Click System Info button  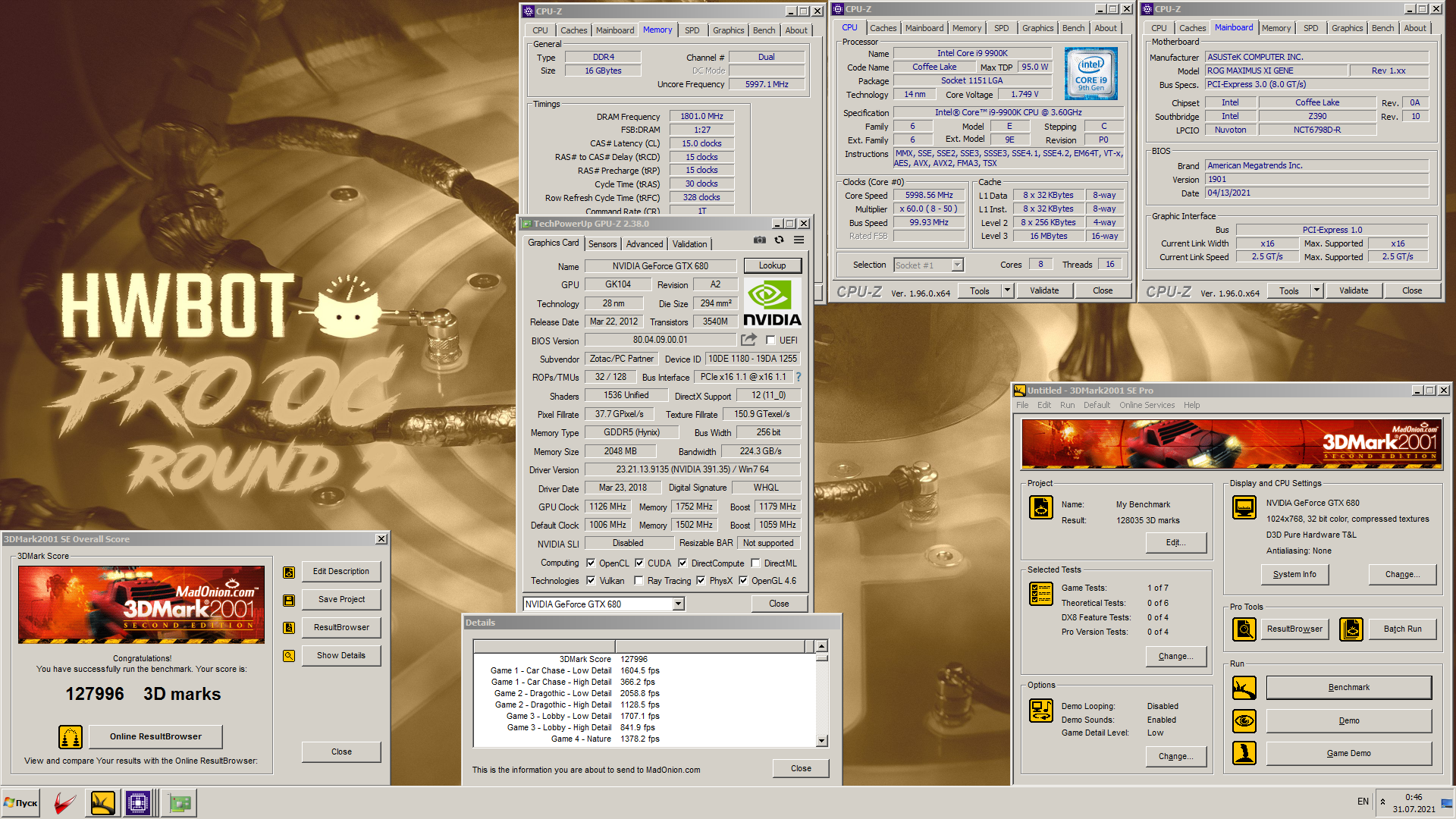coord(1294,574)
